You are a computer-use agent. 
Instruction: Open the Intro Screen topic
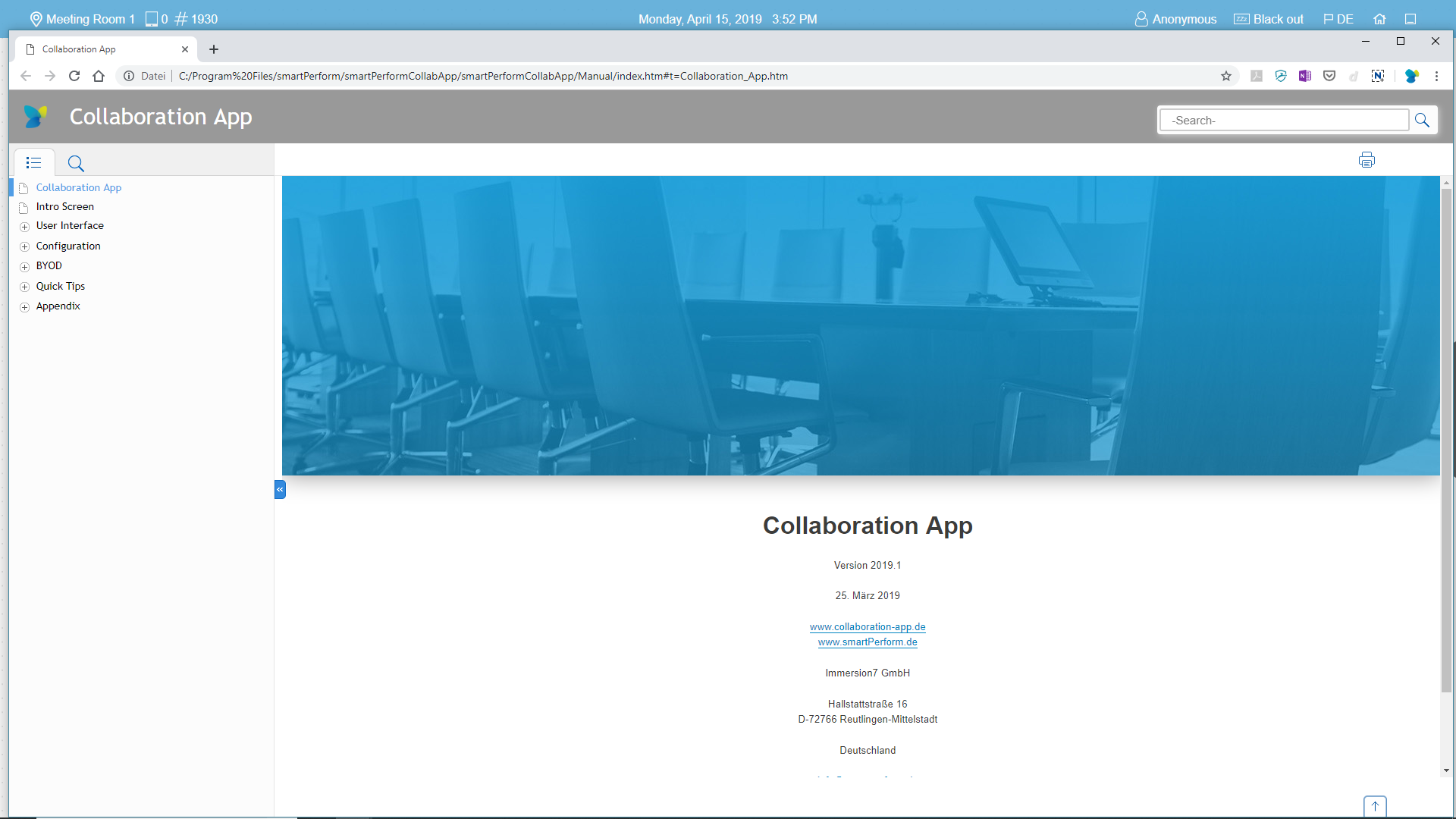coord(65,206)
